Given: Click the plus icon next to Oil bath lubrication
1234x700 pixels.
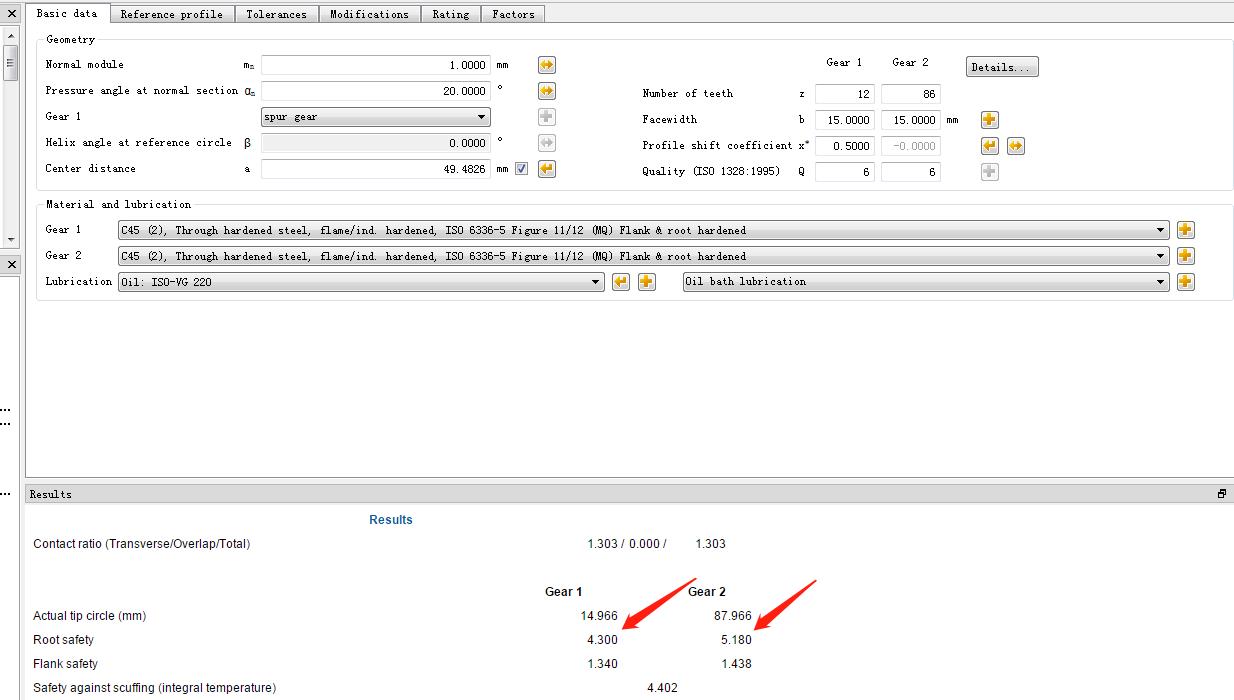Looking at the screenshot, I should tap(1185, 282).
